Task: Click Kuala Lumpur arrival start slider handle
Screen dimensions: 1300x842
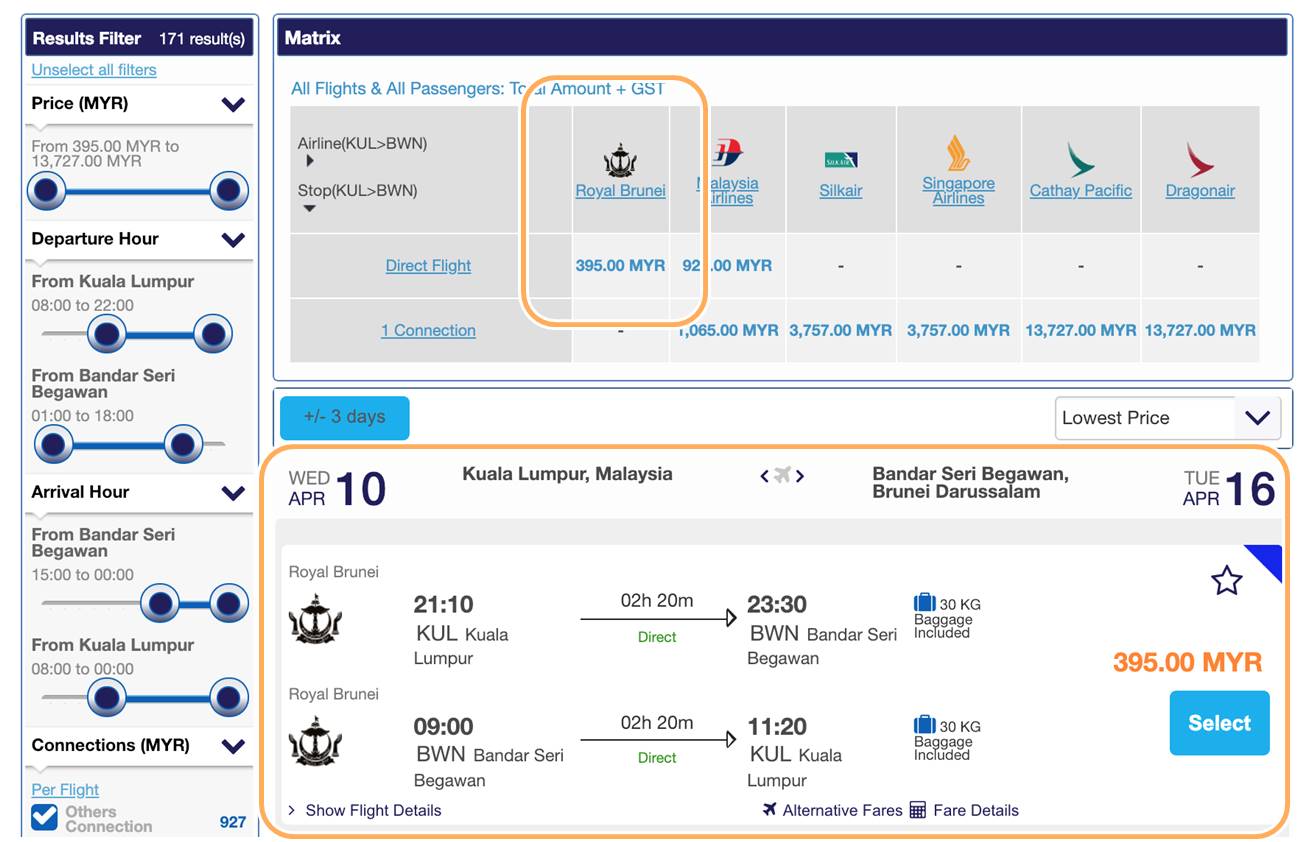Action: [x=107, y=698]
